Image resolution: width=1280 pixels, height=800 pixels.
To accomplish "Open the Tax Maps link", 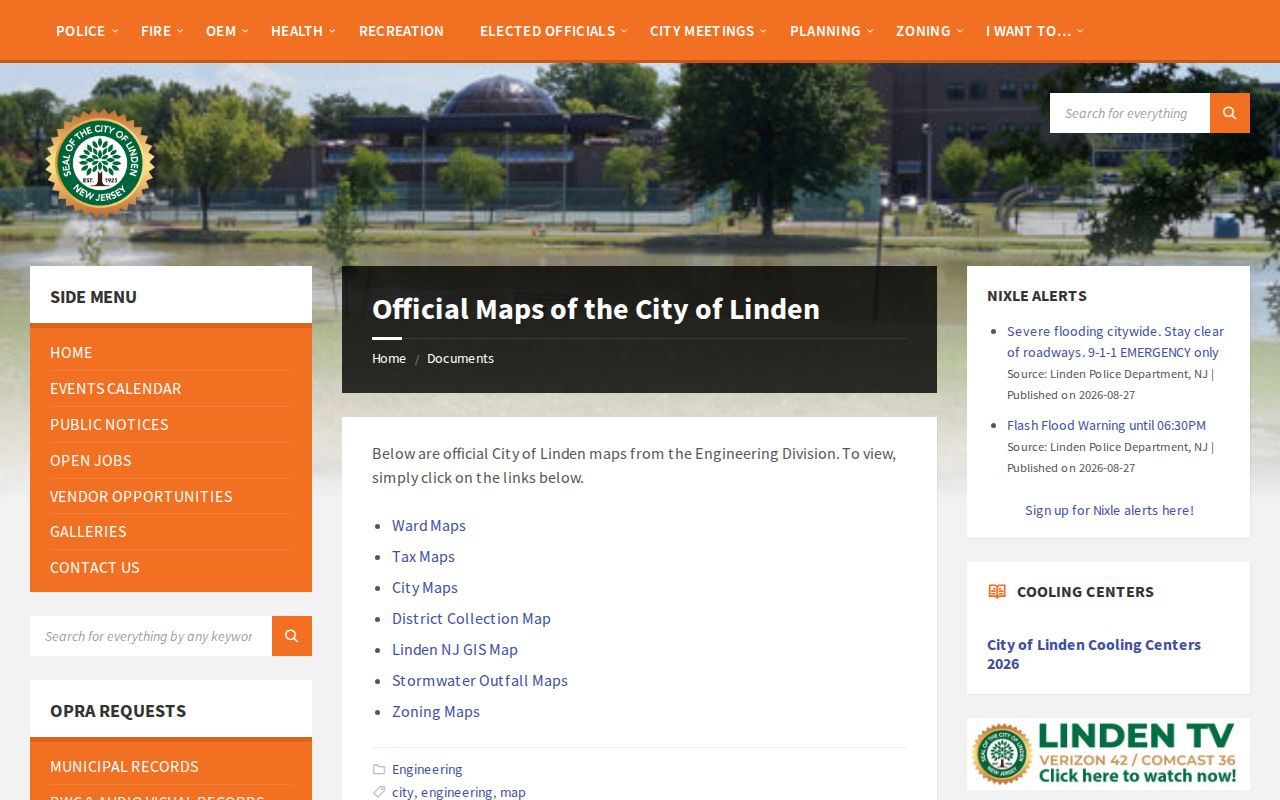I will [x=423, y=557].
